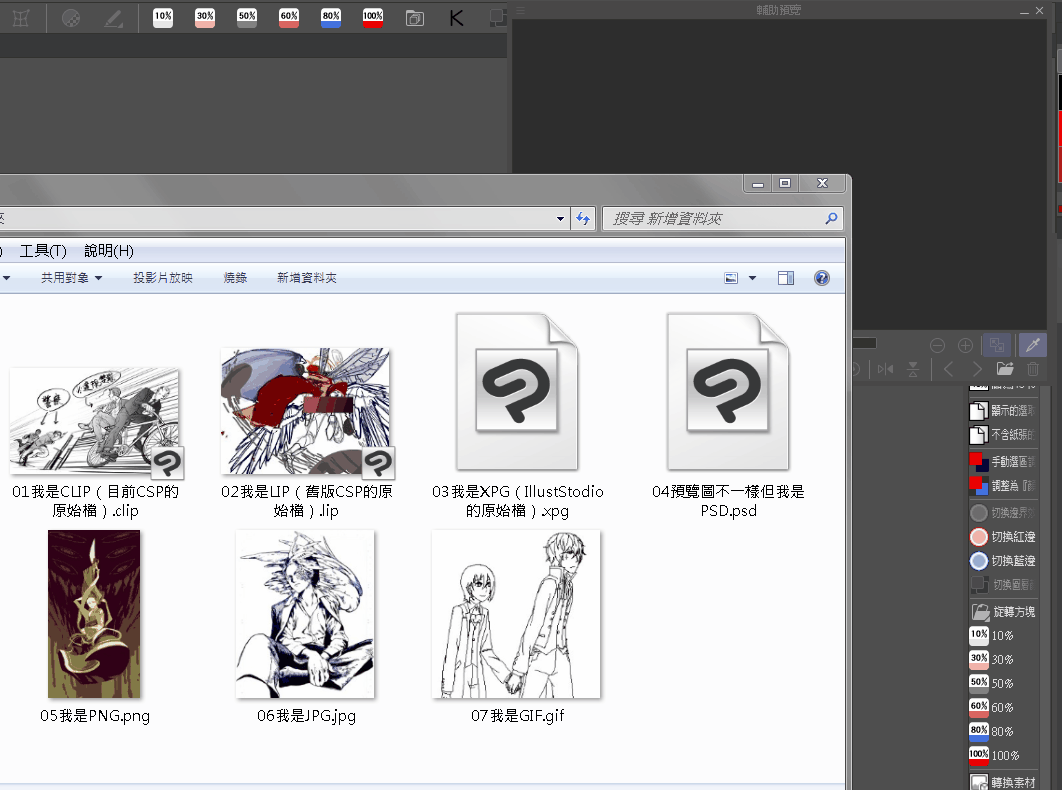Click 新增資料夾 new folder button
This screenshot has height=790, width=1062.
point(307,278)
